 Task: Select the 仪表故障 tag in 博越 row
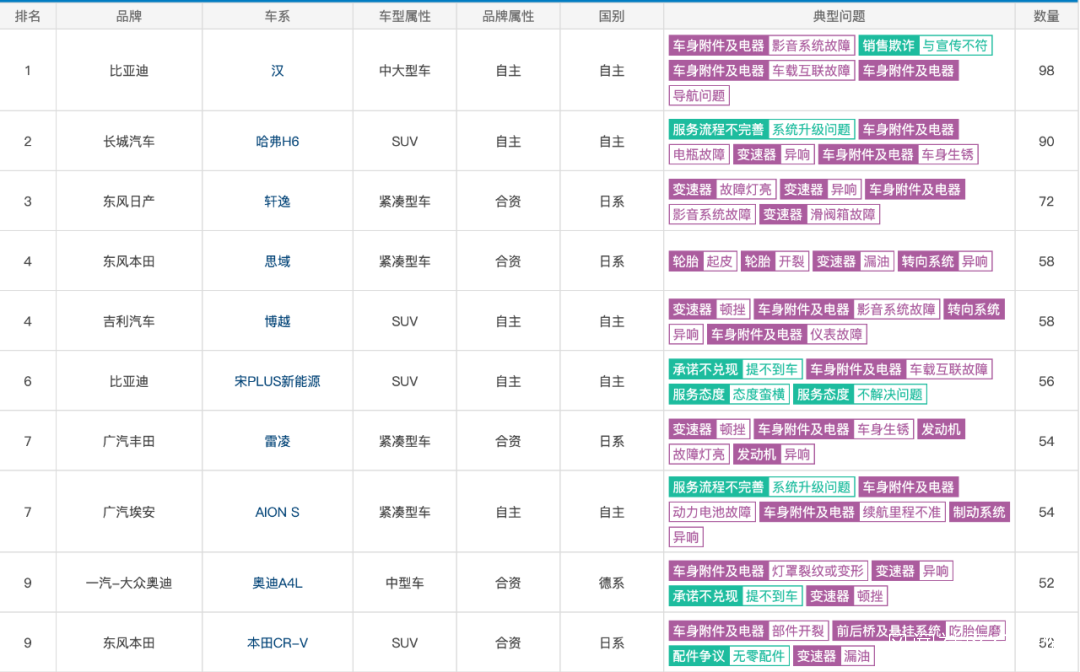coord(836,335)
